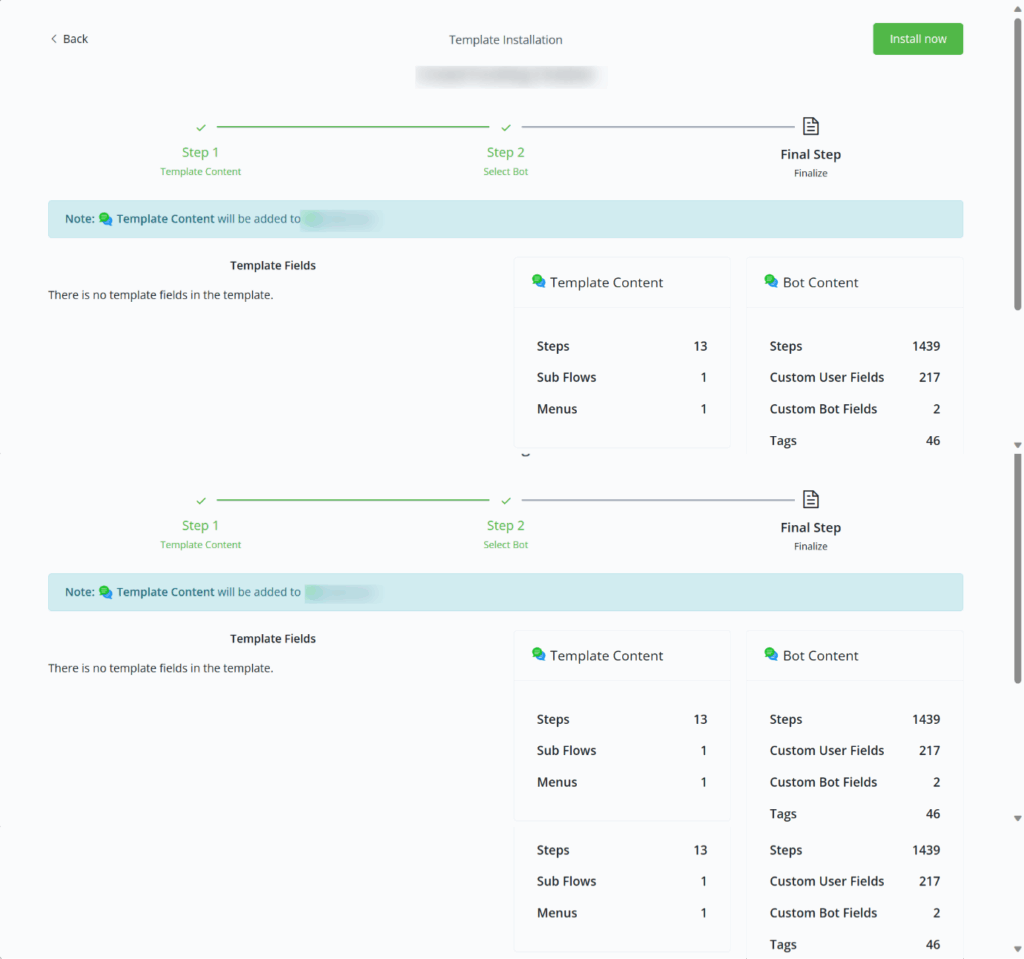Click the Final Step document icon in the upper stepper
Viewport: 1024px width, 959px height.
pyautogui.click(x=811, y=126)
